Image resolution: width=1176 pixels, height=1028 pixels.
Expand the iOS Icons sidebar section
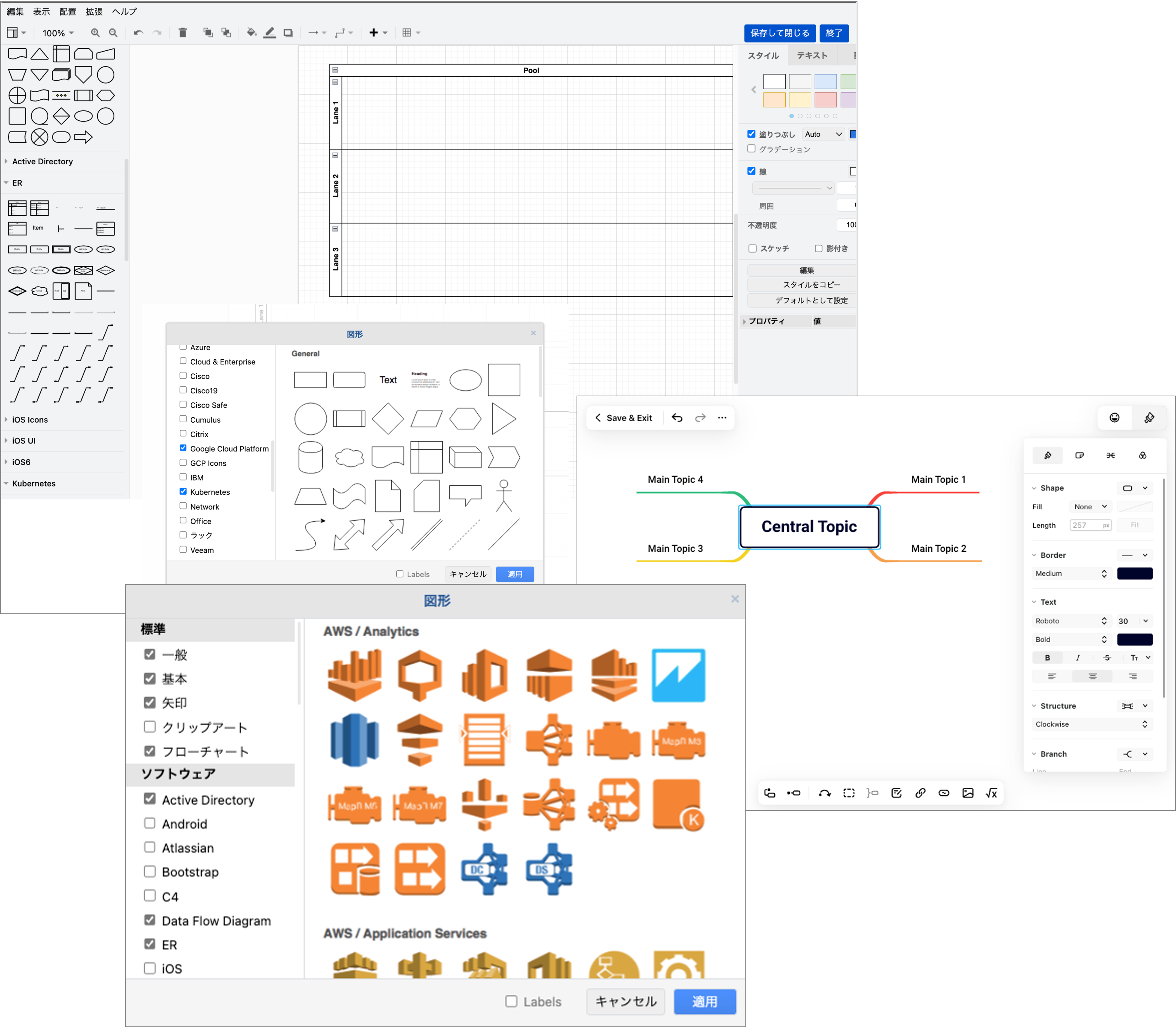point(30,419)
